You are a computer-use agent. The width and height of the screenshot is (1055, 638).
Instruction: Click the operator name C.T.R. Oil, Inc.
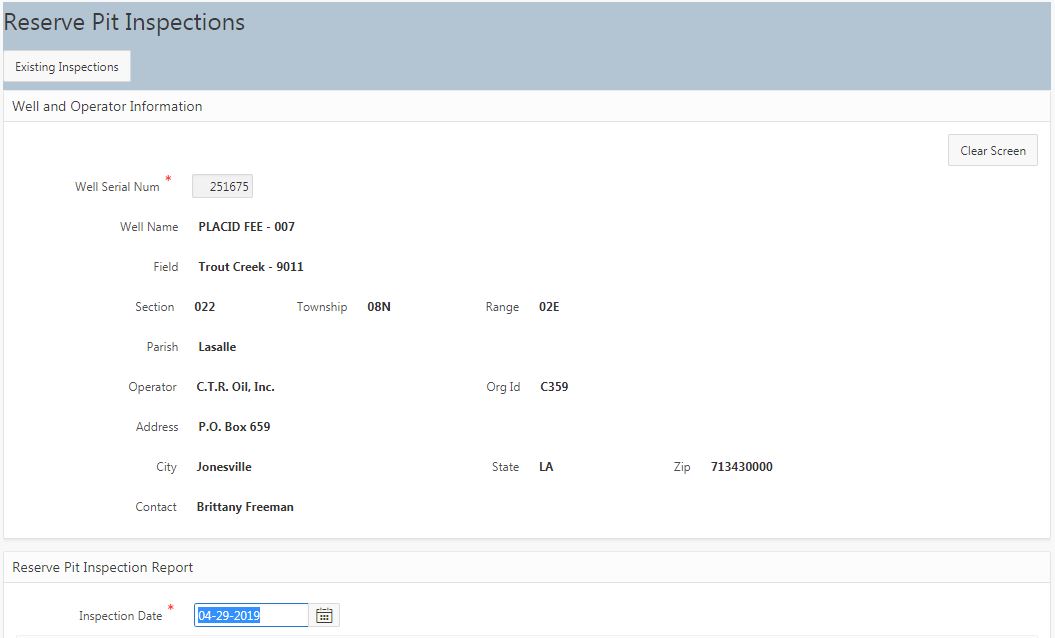(235, 387)
